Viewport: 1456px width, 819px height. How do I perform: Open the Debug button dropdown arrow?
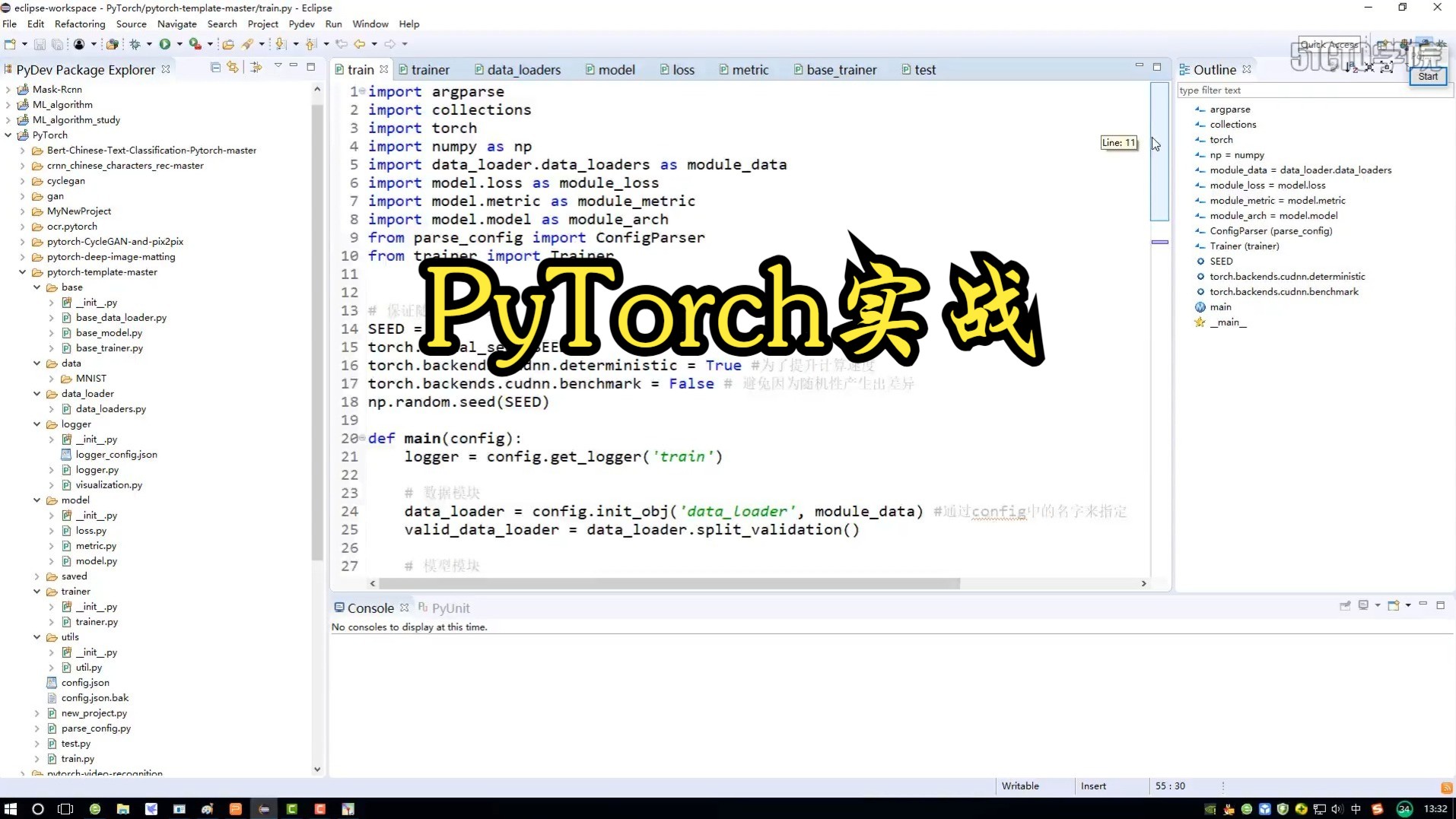point(149,44)
